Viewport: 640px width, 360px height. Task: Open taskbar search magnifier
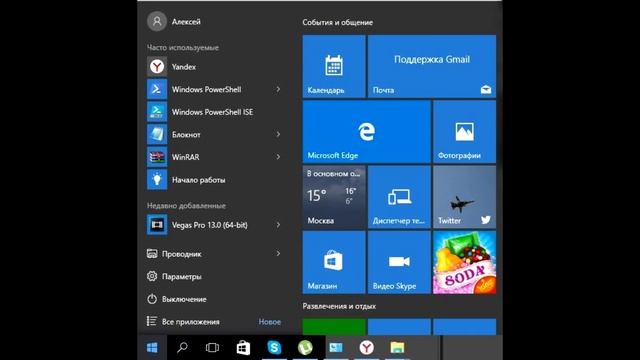coord(182,348)
